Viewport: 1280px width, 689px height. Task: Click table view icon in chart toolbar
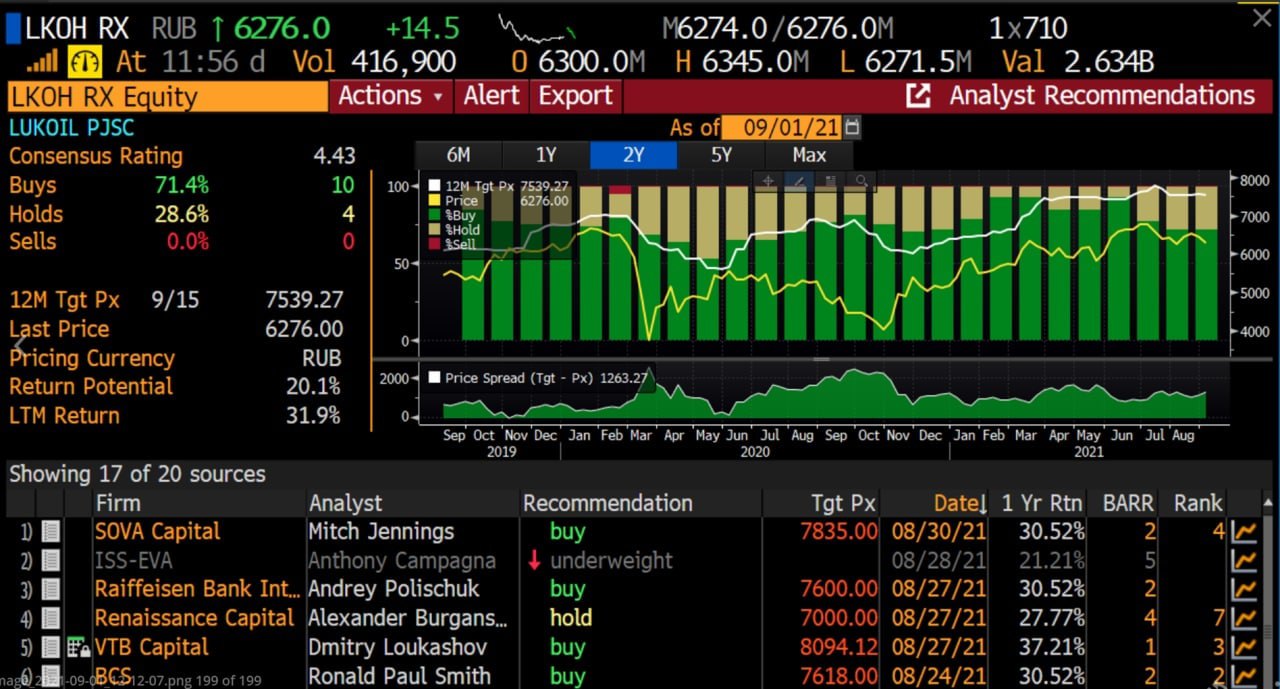click(830, 181)
